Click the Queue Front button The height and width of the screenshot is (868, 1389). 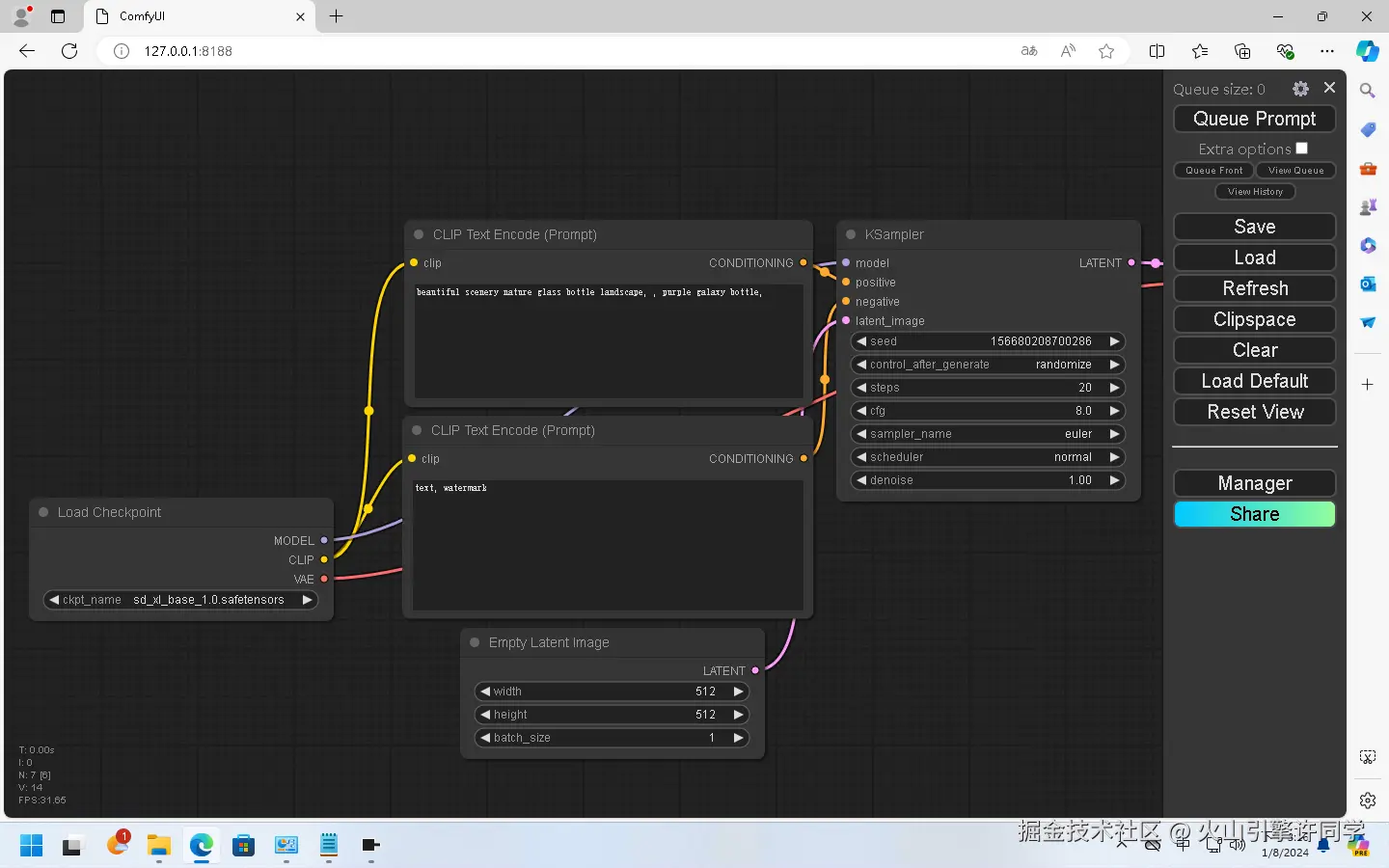[x=1213, y=171]
